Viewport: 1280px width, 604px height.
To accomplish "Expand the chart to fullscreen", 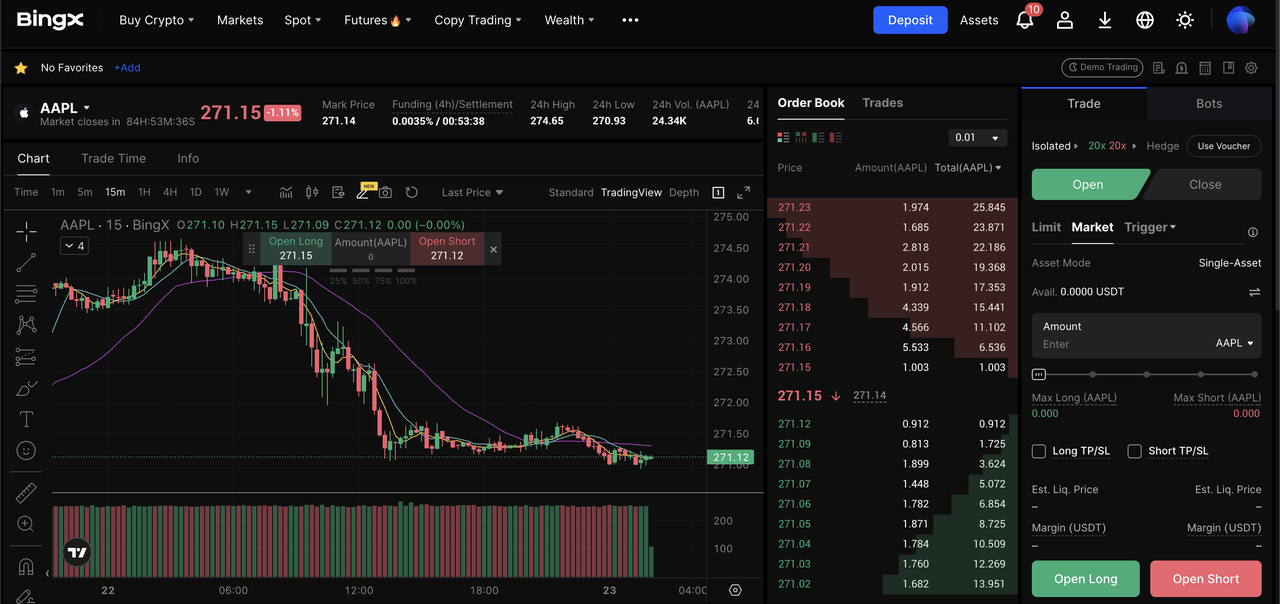I will (x=743, y=192).
